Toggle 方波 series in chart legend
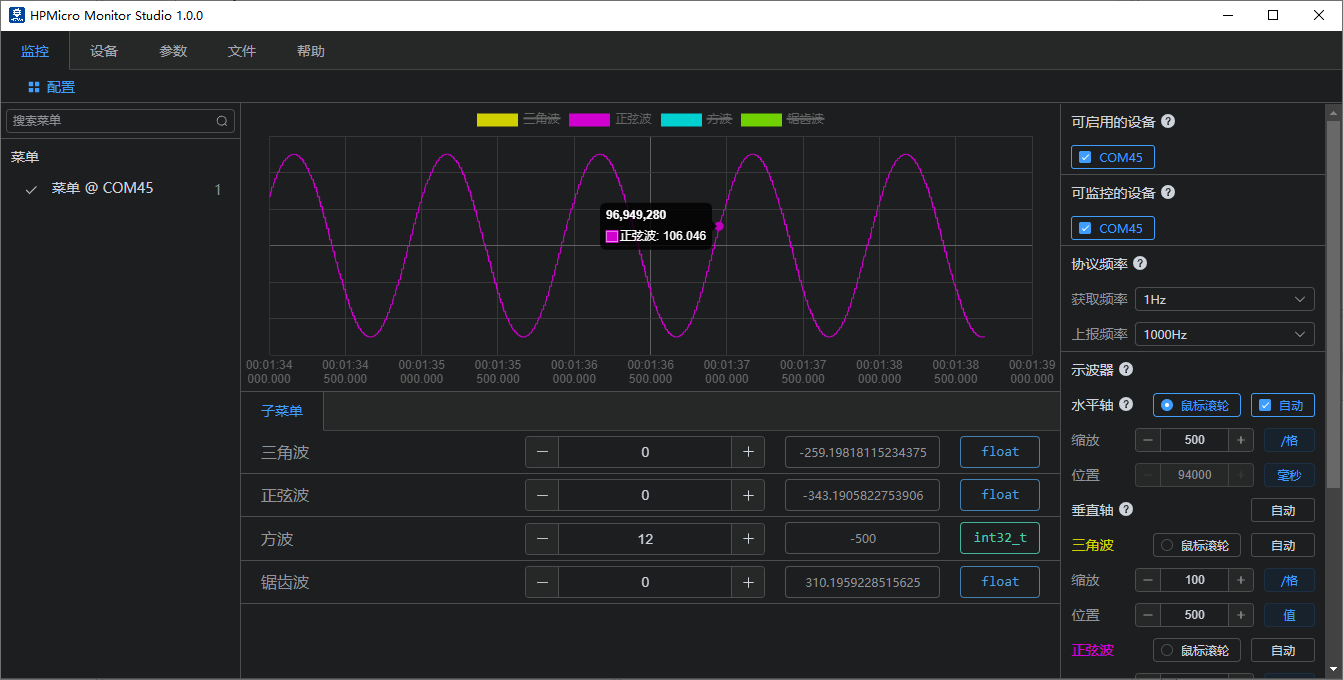 (697, 119)
